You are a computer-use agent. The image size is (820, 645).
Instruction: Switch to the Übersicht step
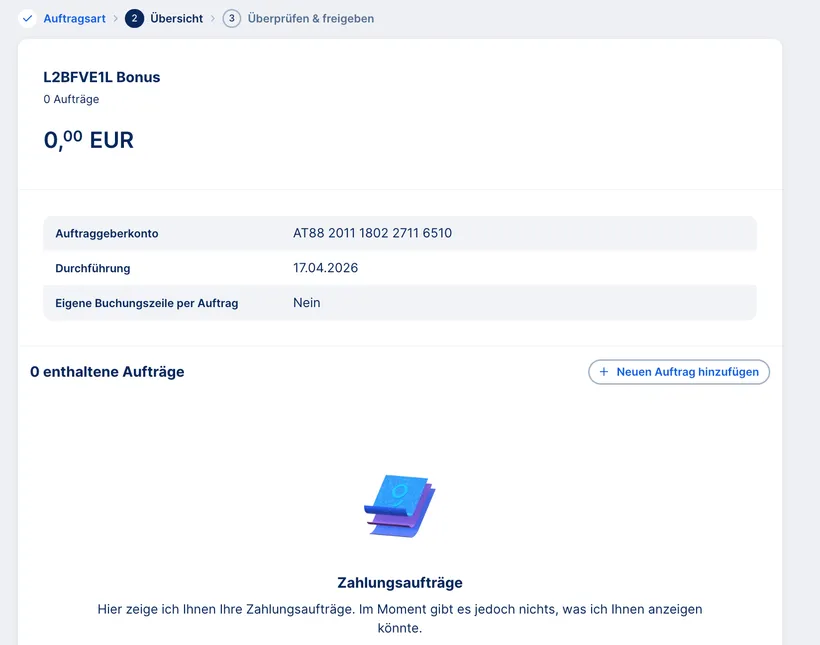pos(176,17)
